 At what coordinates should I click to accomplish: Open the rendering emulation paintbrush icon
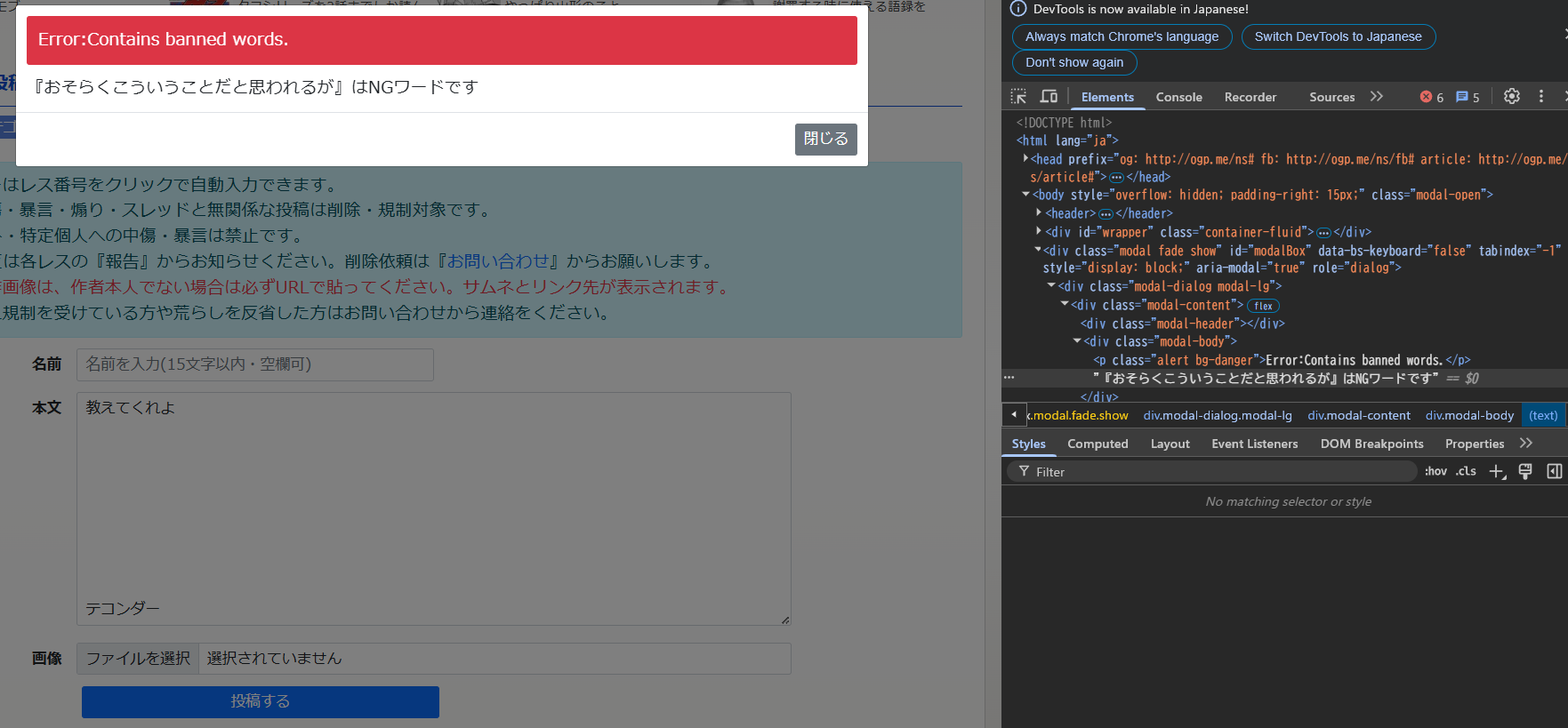click(1525, 472)
